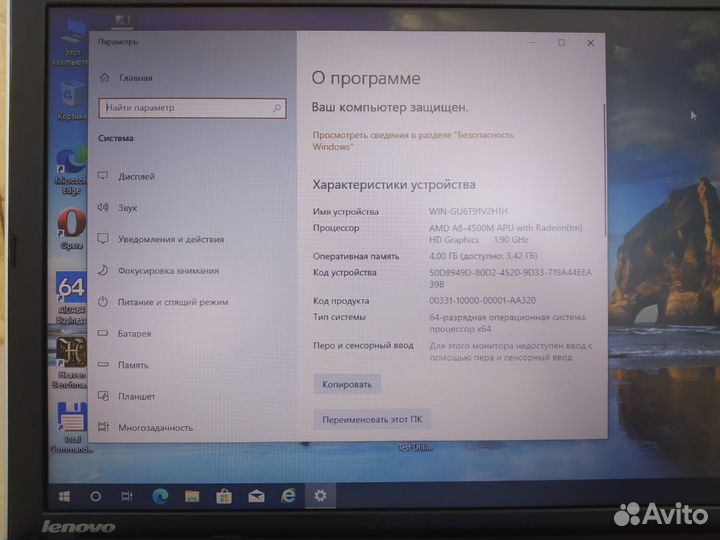
Task: Click the Звук speaker icon
Action: click(x=103, y=207)
